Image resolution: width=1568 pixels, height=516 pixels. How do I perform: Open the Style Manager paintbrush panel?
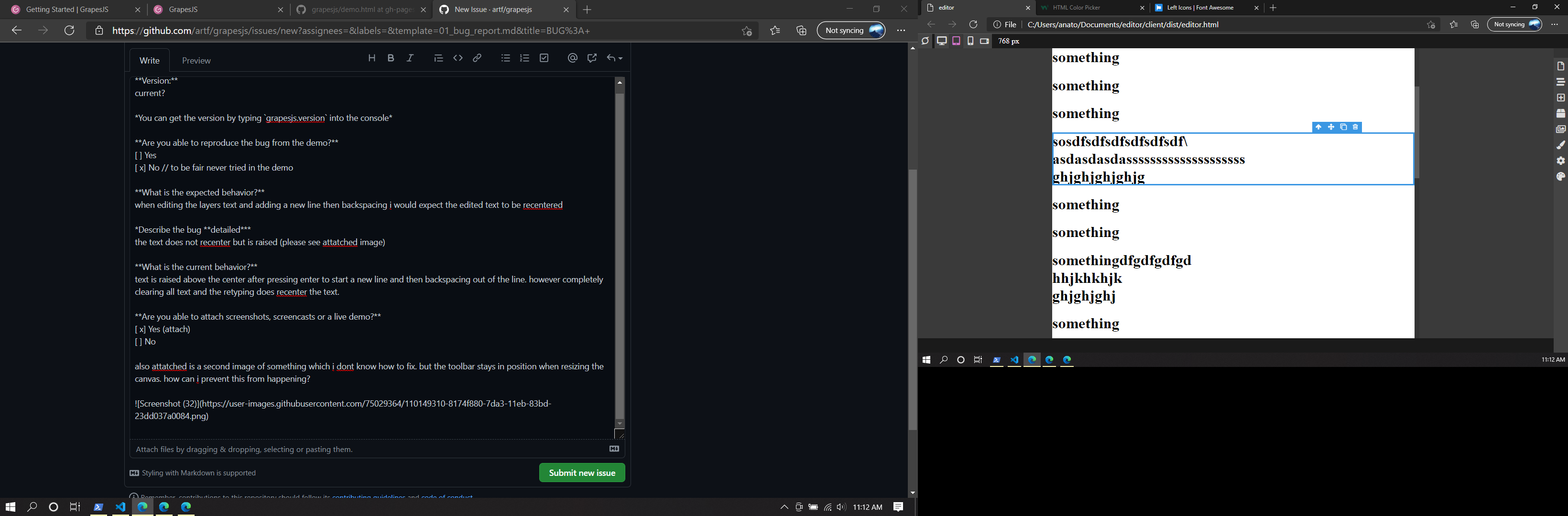tap(1561, 145)
